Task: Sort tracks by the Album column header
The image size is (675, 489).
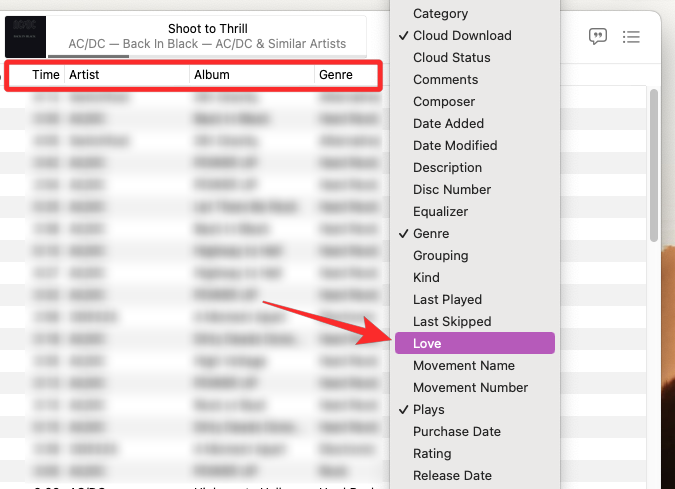Action: tap(211, 75)
